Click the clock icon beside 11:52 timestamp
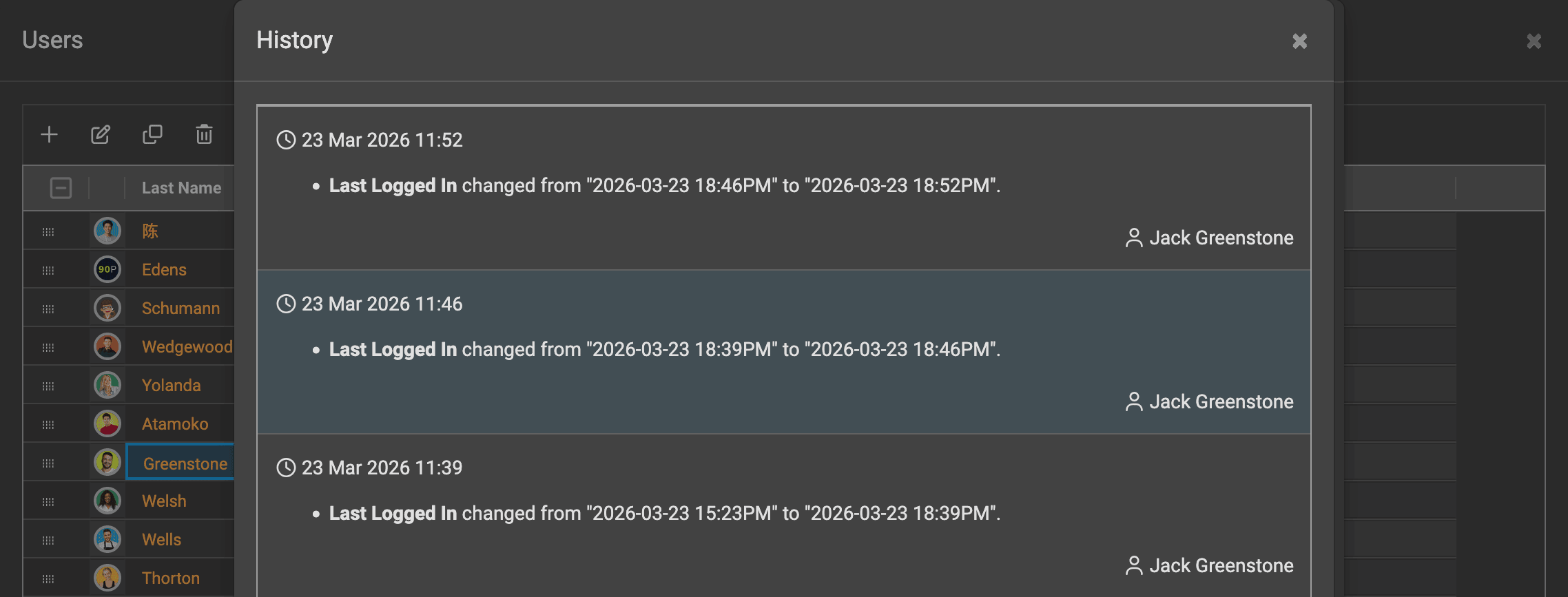Image resolution: width=1568 pixels, height=597 pixels. pyautogui.click(x=286, y=140)
